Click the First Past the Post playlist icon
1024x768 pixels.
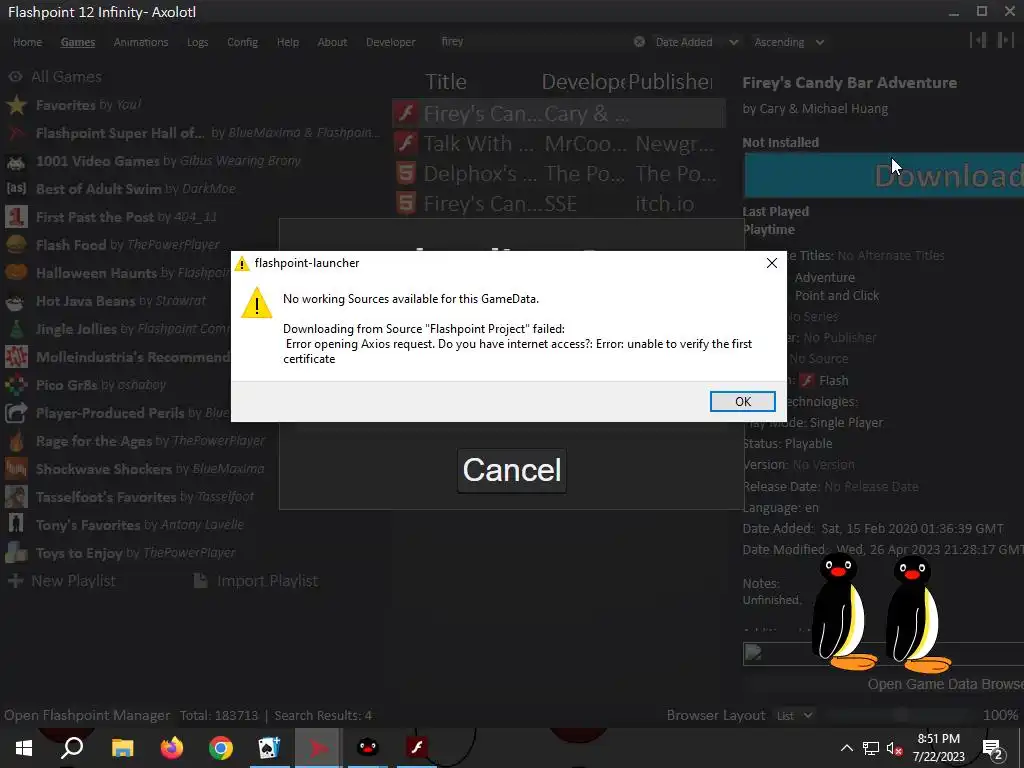point(16,217)
